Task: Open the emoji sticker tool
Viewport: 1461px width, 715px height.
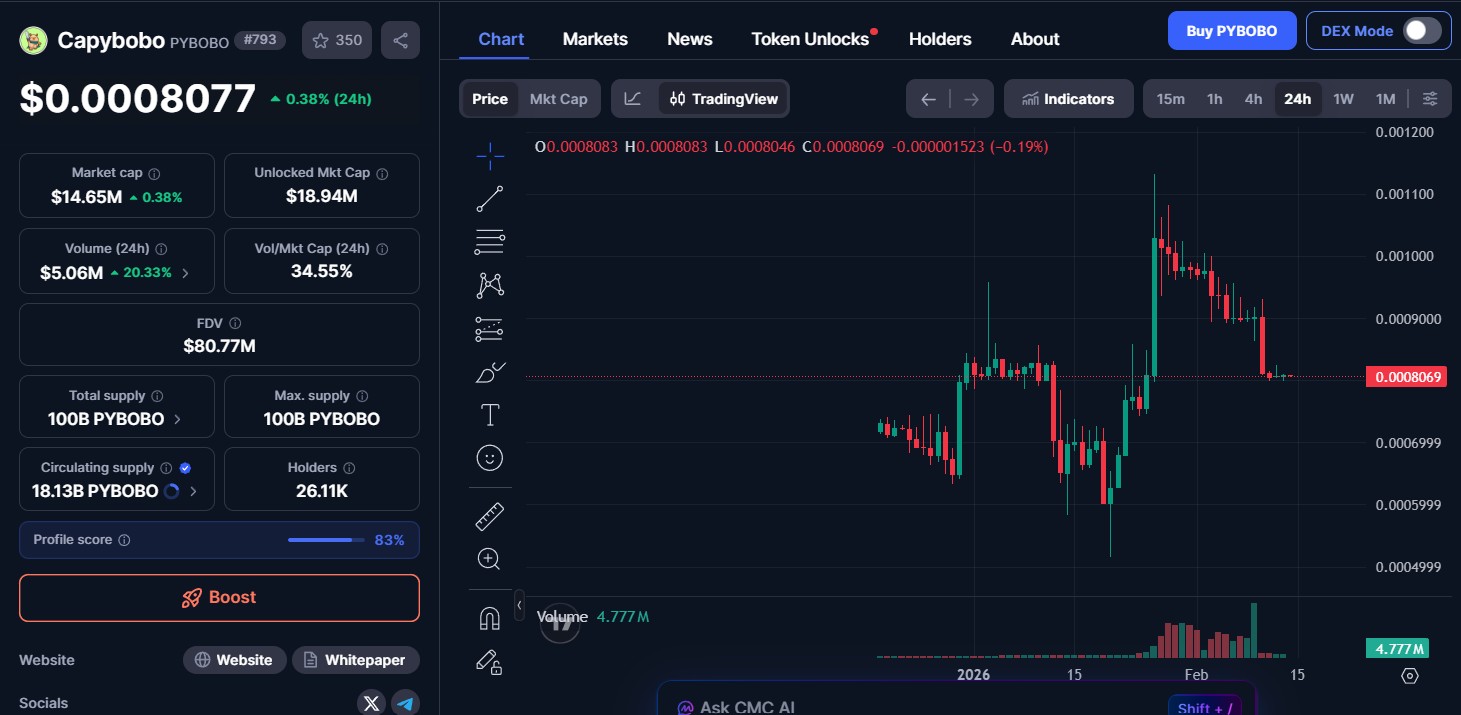Action: (x=490, y=458)
